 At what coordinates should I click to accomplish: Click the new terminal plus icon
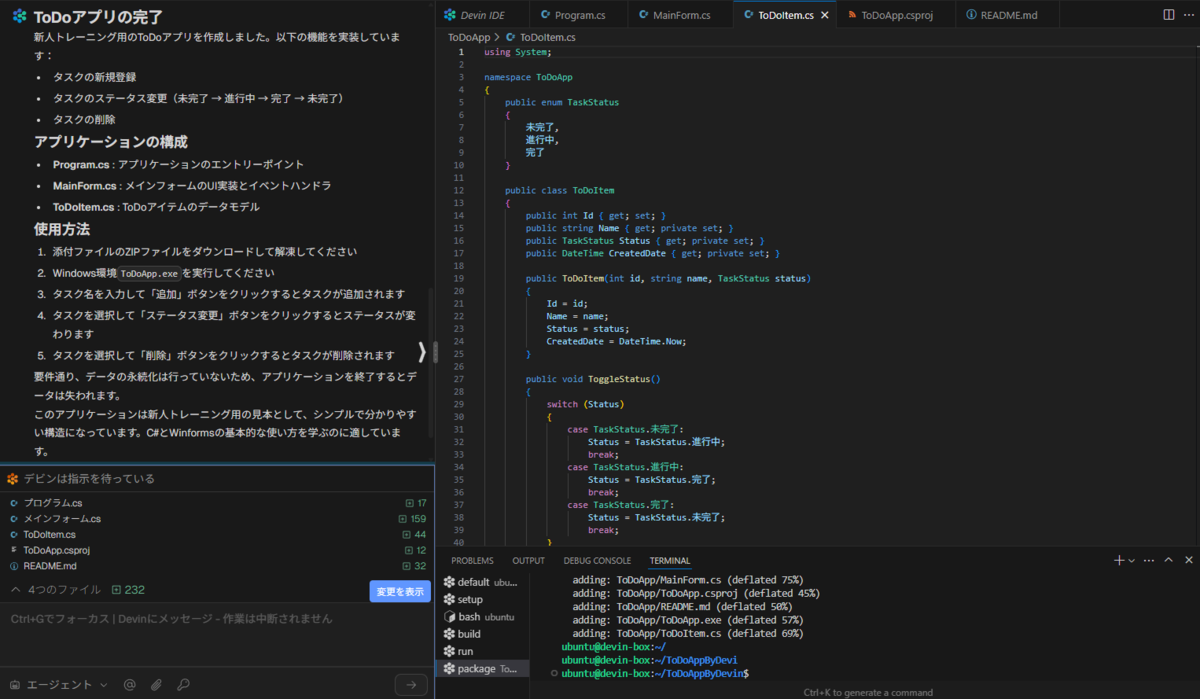pyautogui.click(x=1119, y=560)
